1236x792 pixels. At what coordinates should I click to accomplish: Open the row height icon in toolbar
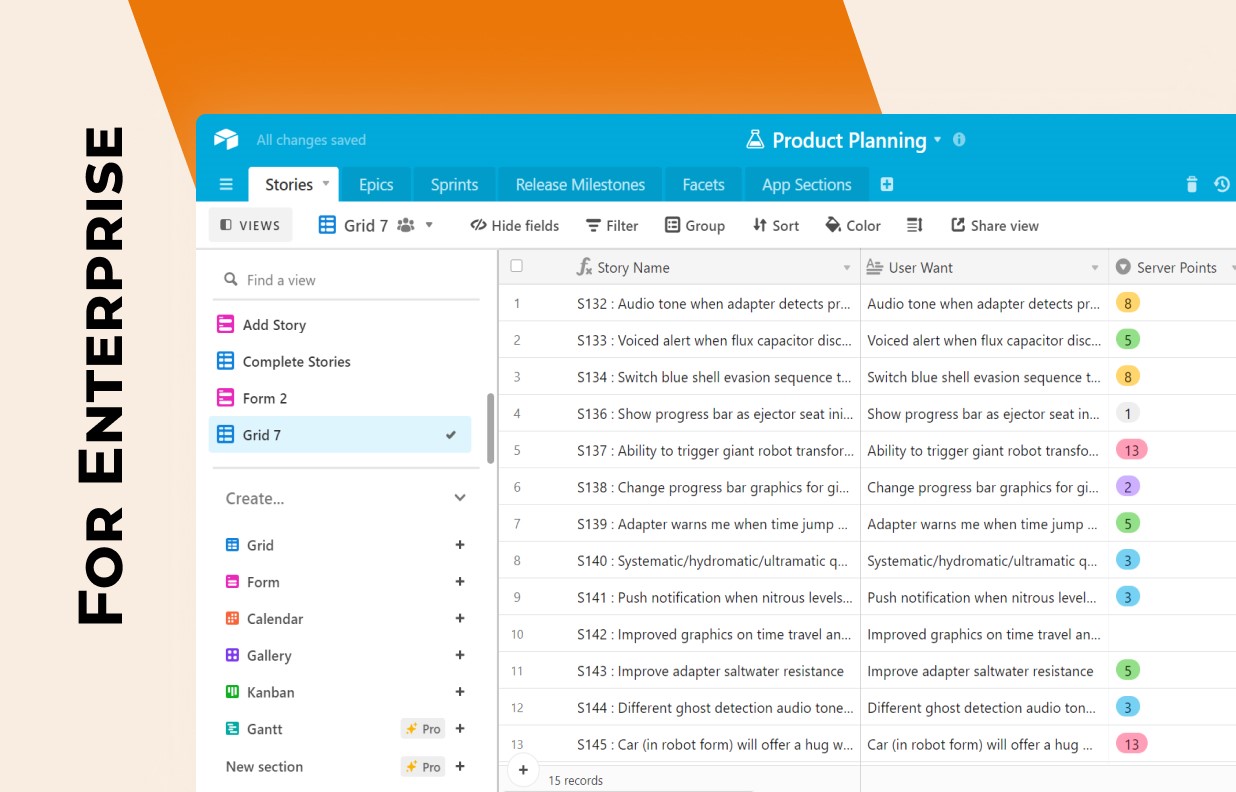coord(914,226)
